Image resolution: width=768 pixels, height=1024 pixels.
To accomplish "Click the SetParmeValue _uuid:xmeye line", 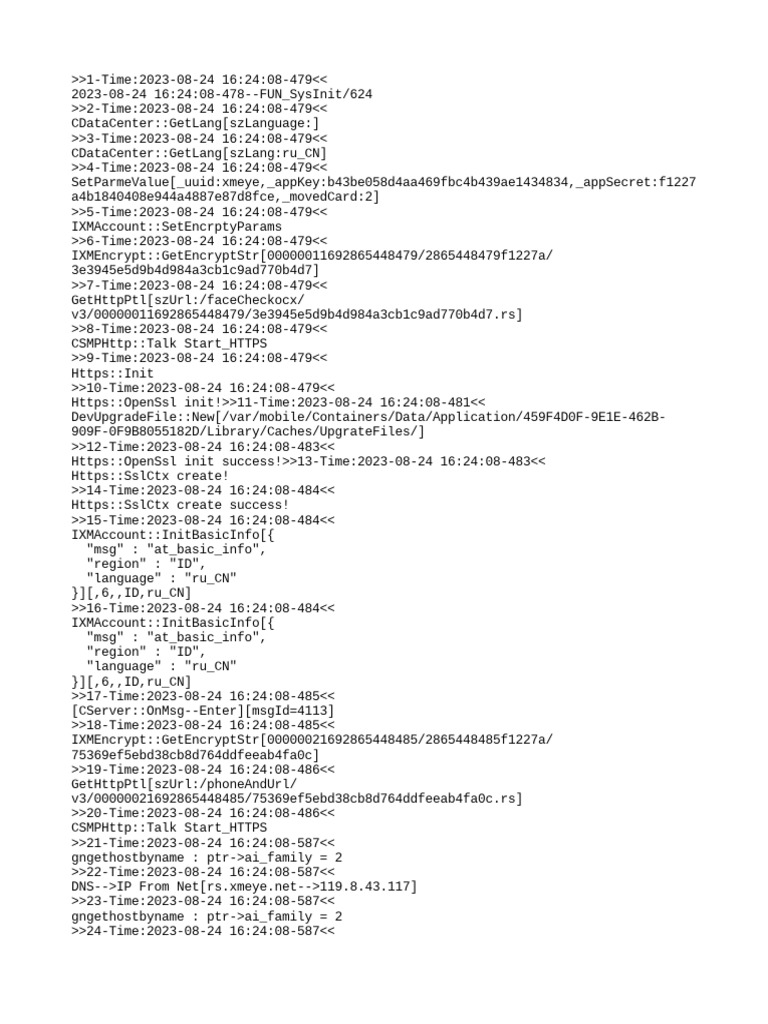I will [x=383, y=189].
